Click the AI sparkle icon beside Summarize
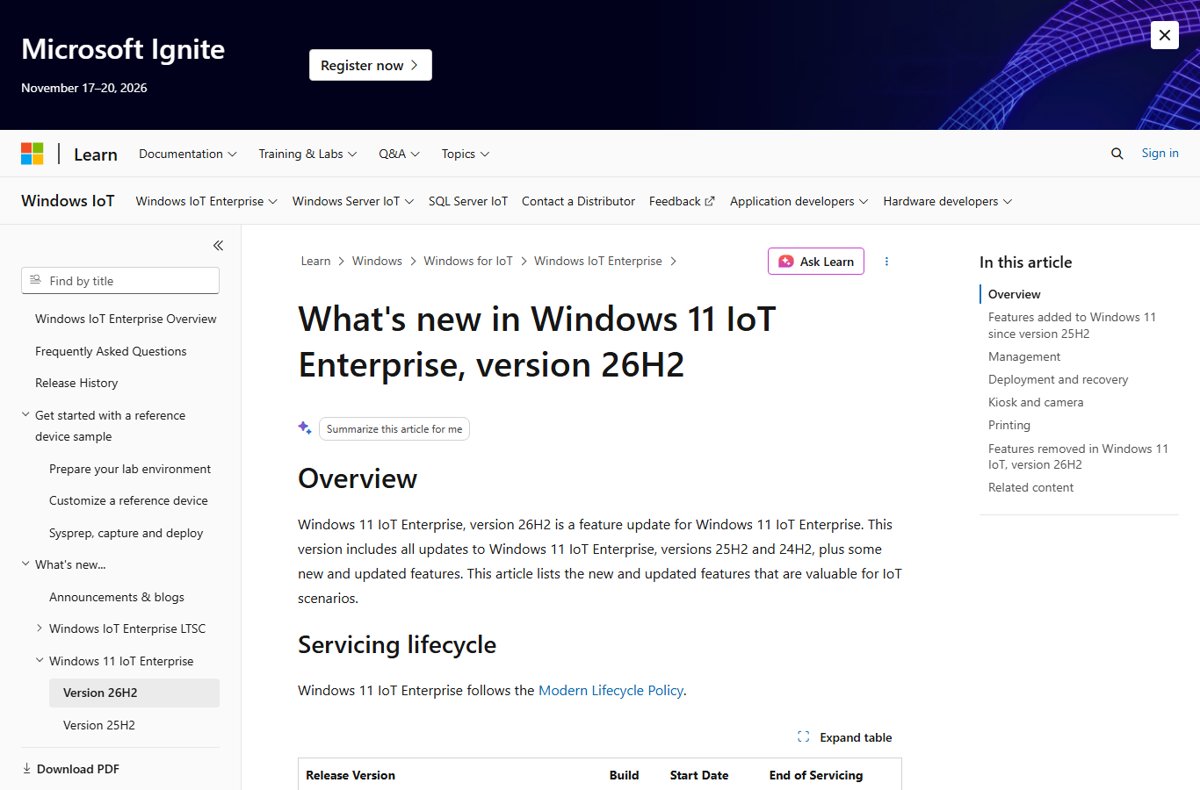1200x790 pixels. coord(305,428)
